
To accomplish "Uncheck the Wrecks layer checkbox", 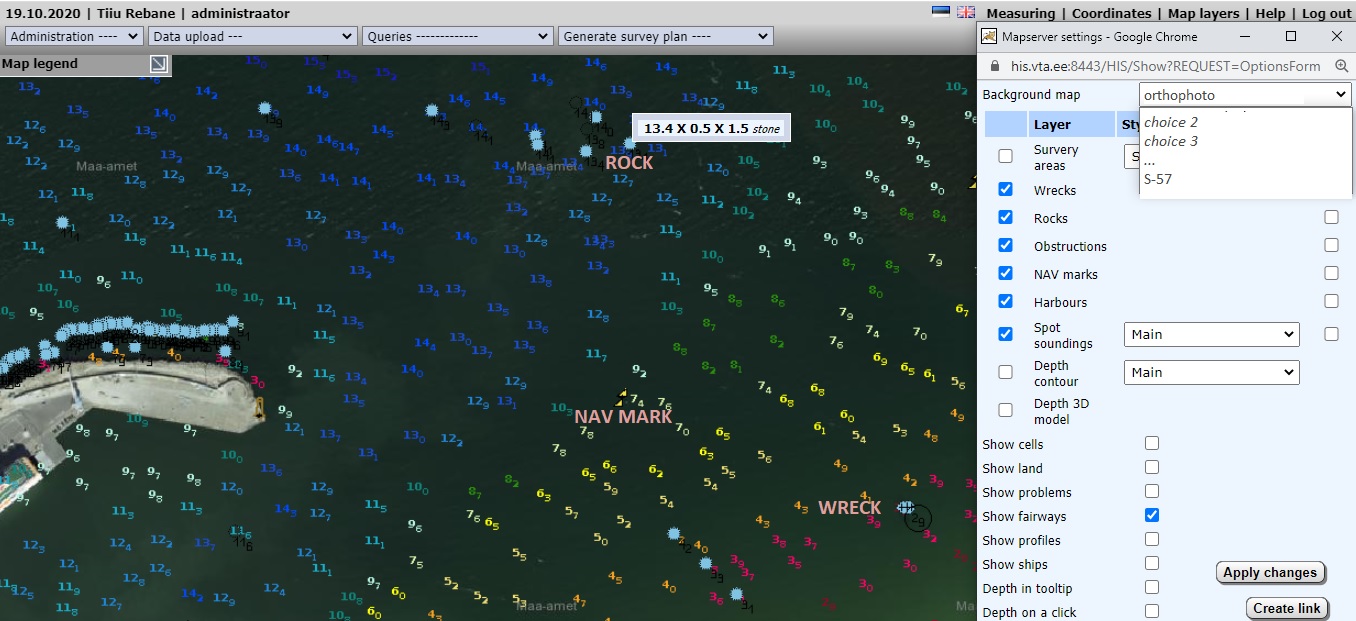I will tap(1005, 189).
